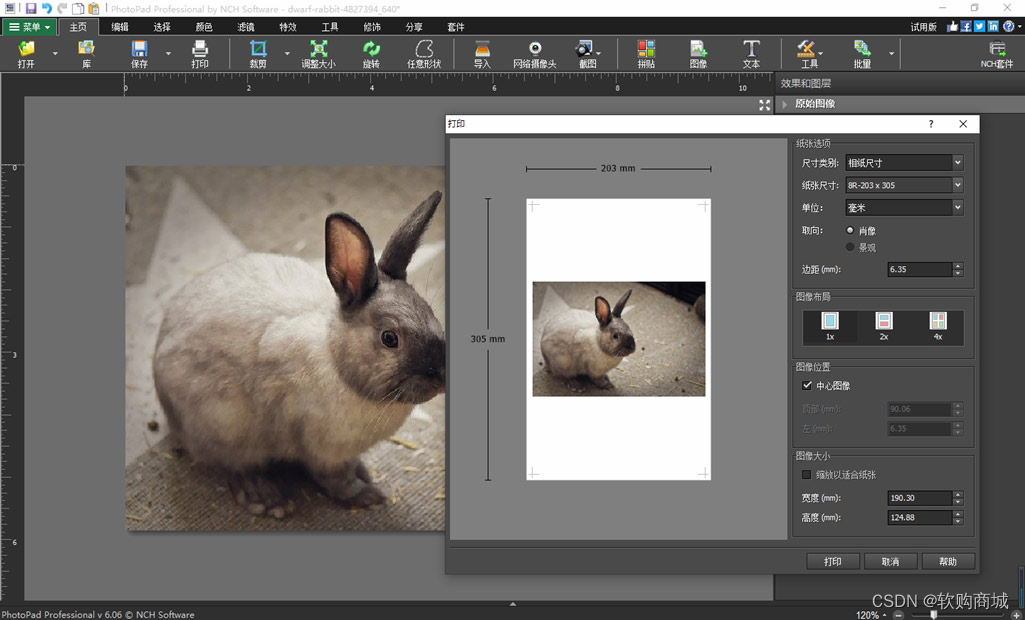Screen dimensions: 1025x620
Task: Uncheck the 中心图像 center image checkbox
Action: [x=808, y=385]
